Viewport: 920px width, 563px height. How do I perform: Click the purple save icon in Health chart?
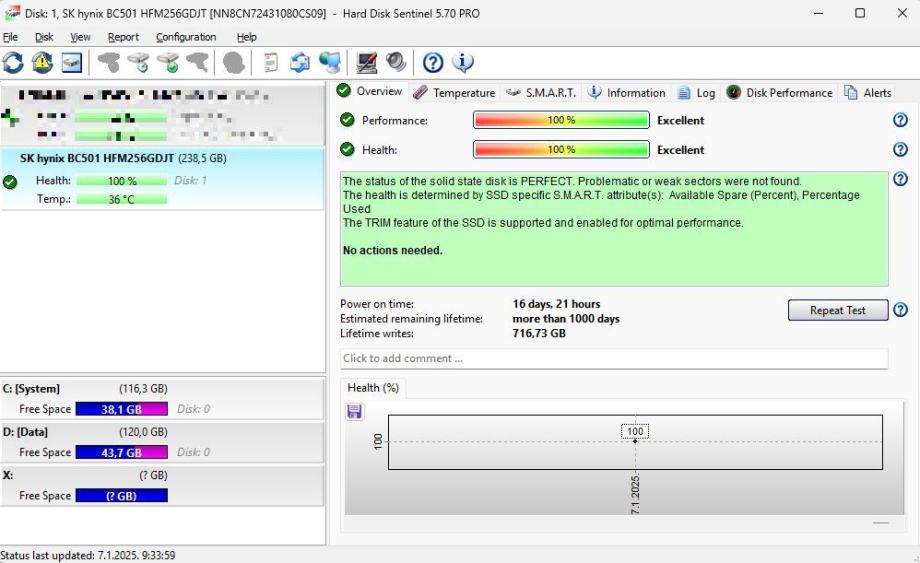tap(354, 411)
